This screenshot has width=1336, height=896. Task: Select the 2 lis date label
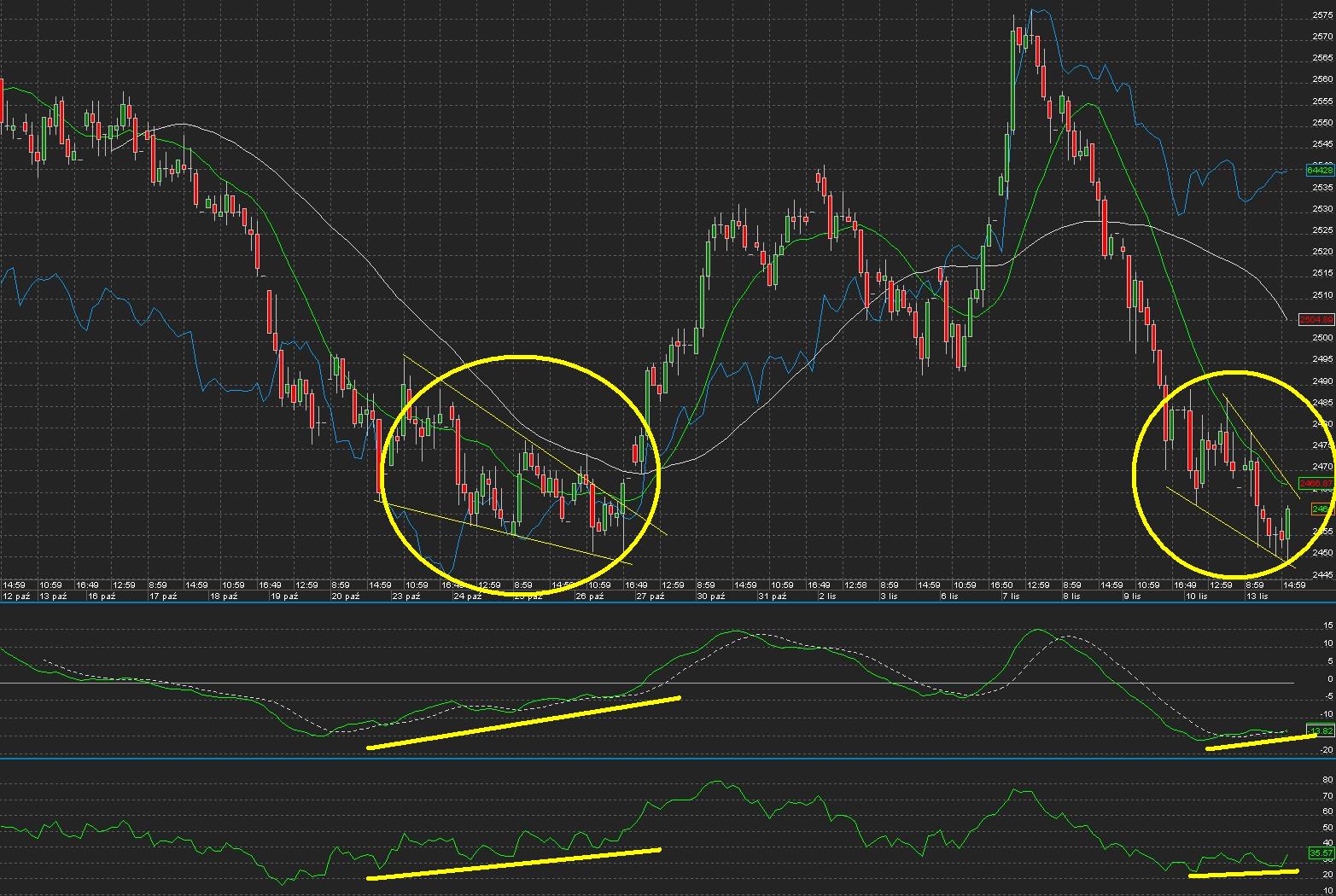click(x=828, y=596)
